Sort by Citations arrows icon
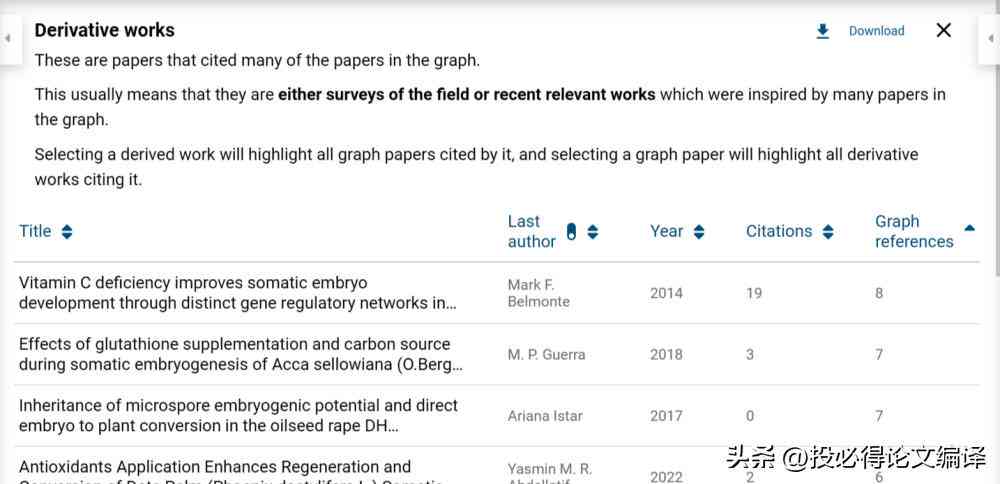Image resolution: width=1000 pixels, height=484 pixels. point(828,232)
